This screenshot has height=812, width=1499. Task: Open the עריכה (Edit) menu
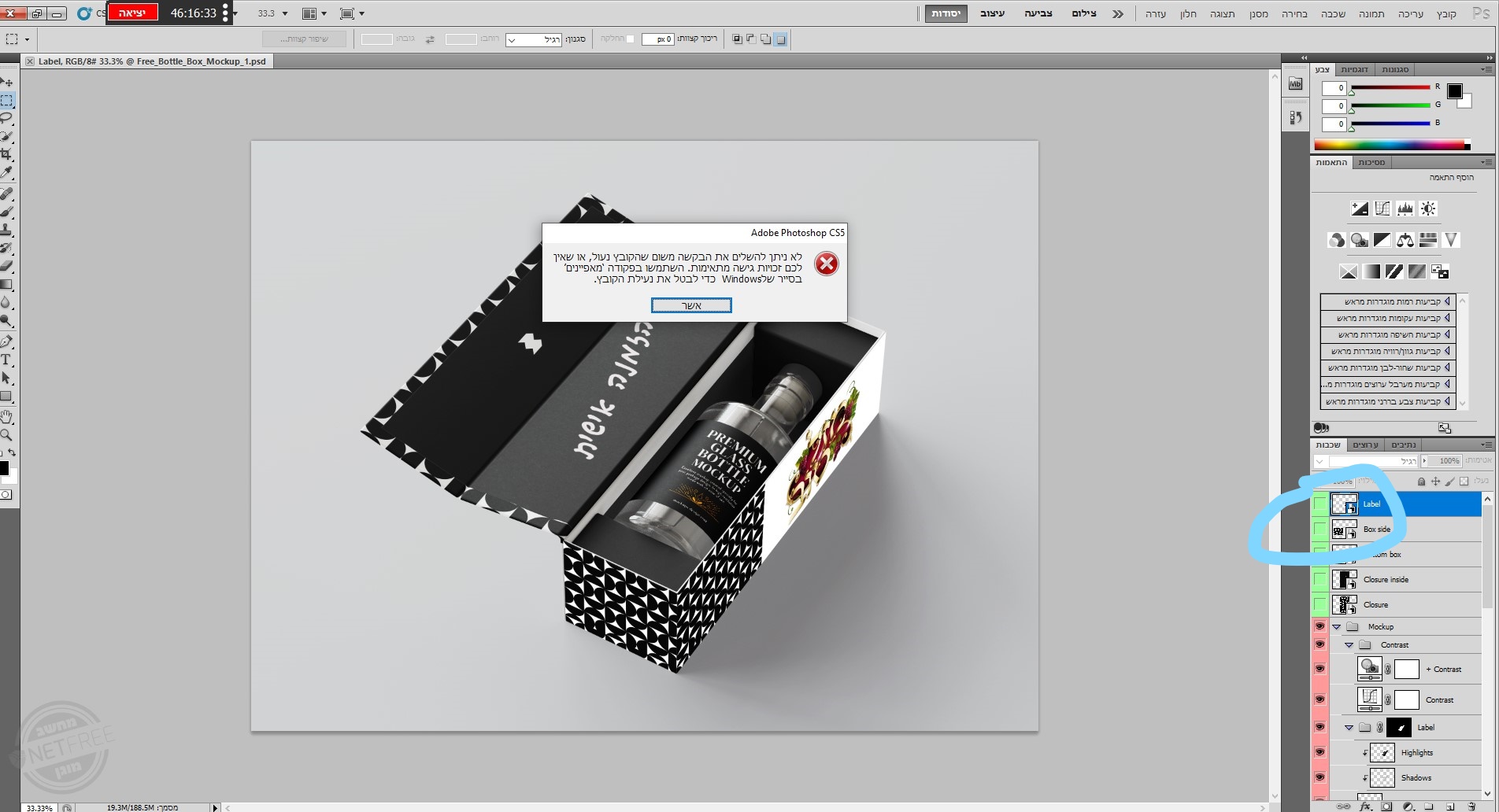1410,13
